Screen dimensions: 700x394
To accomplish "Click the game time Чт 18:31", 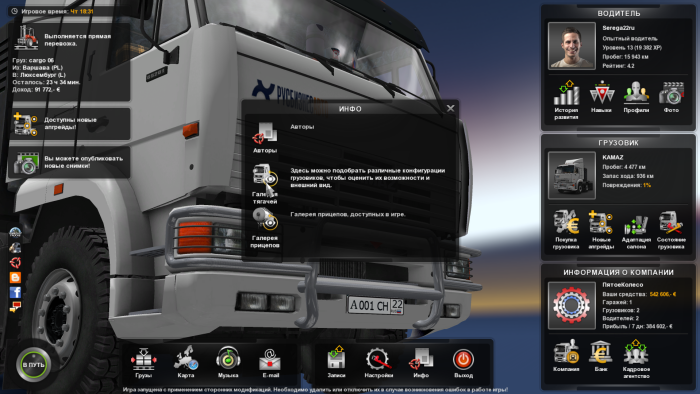I will [x=82, y=11].
